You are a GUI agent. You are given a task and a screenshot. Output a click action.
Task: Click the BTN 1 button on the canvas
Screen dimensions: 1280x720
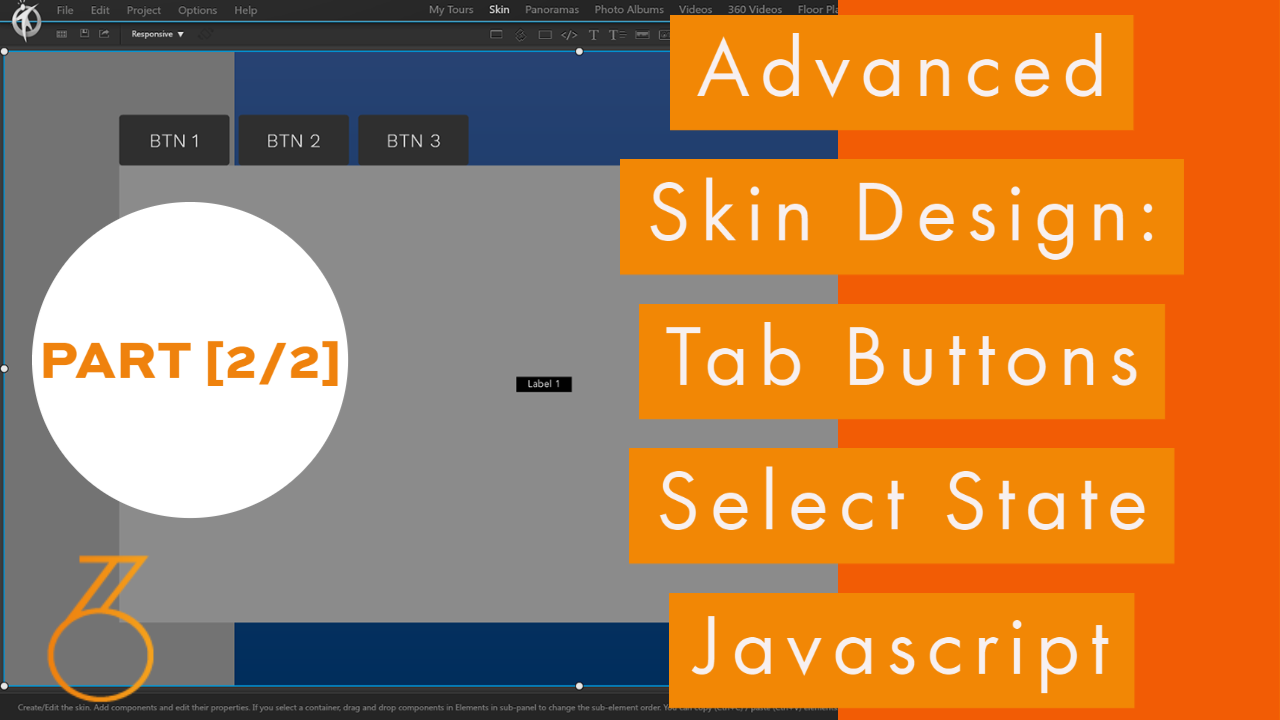click(x=174, y=140)
